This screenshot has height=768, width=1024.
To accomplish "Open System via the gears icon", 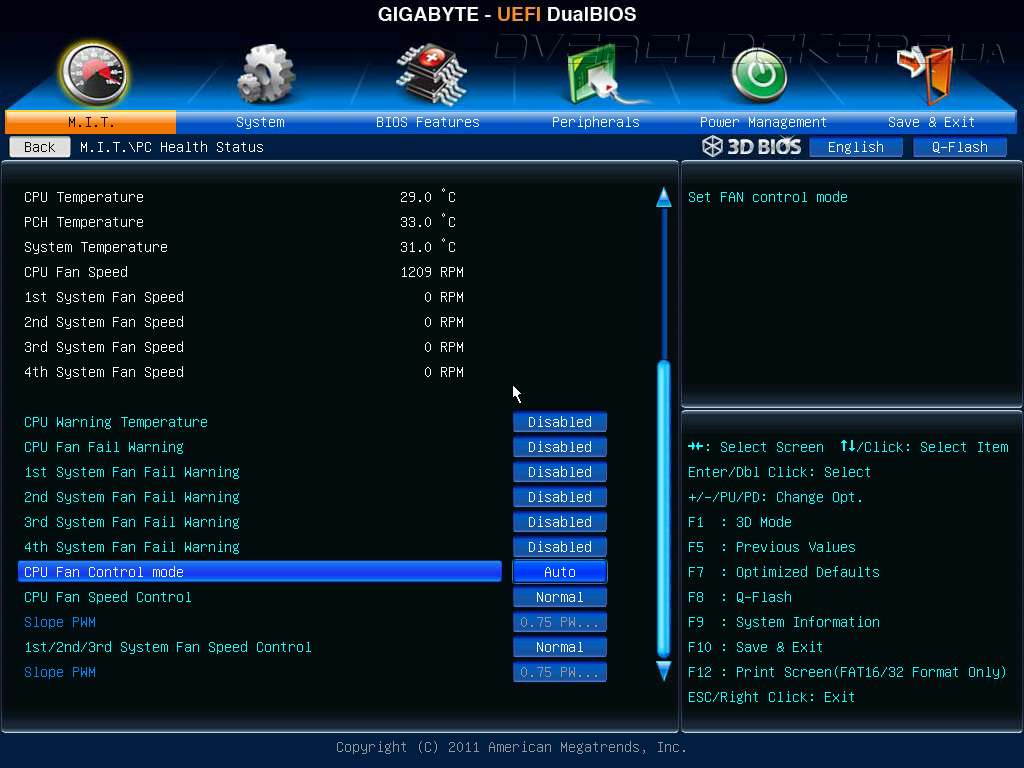I will (265, 74).
